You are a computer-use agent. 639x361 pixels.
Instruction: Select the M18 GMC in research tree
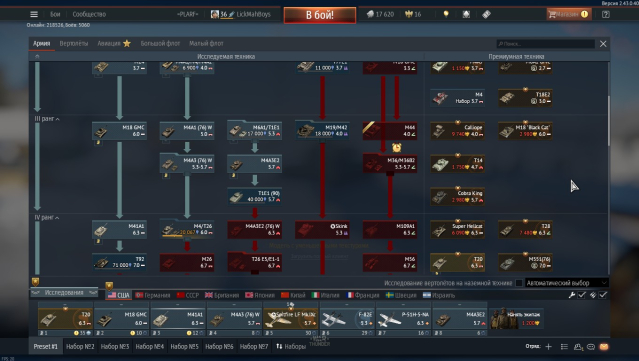119,130
